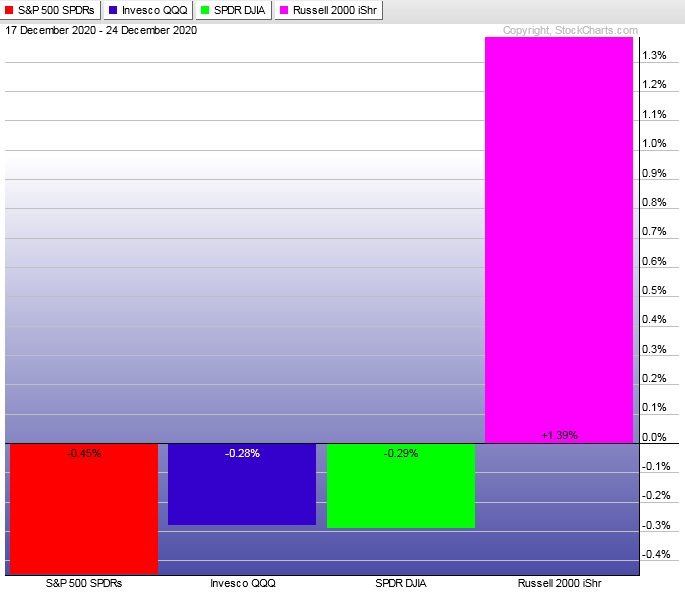Click the date range 17 December 2020 text
Image resolution: width=685 pixels, height=606 pixels.
[x=101, y=30]
